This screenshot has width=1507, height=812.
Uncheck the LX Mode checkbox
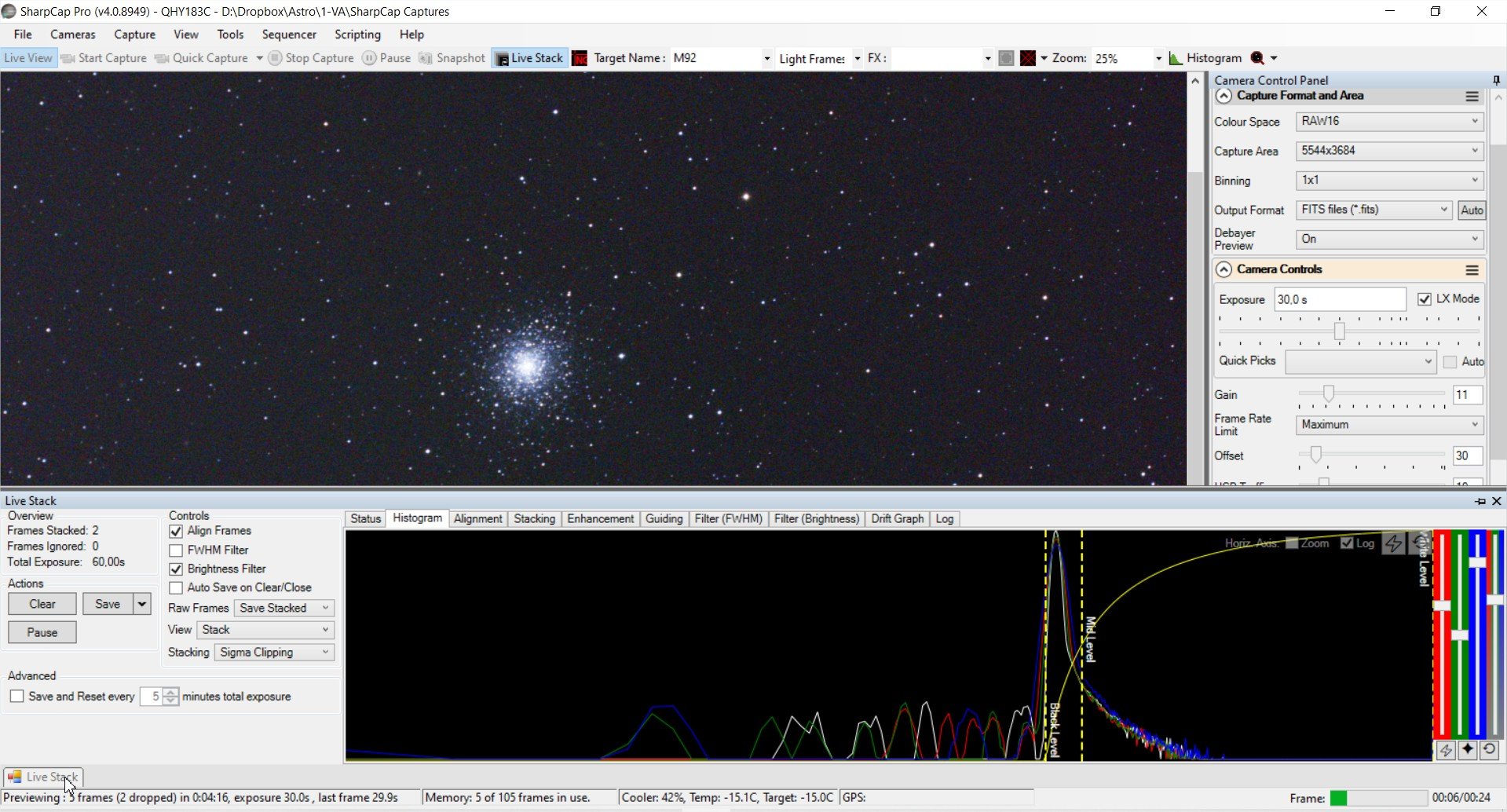tap(1425, 299)
